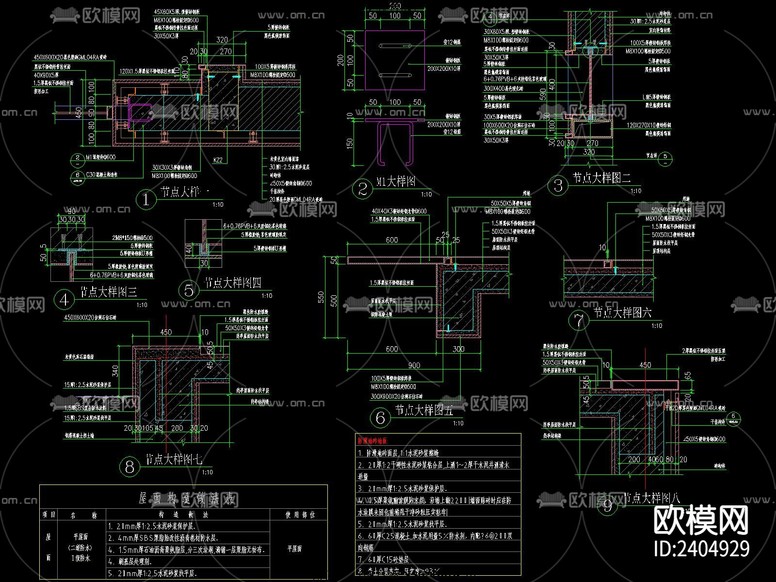Select the title text "节点大样图四"
The height and width of the screenshot is (582, 776).
coord(233,283)
